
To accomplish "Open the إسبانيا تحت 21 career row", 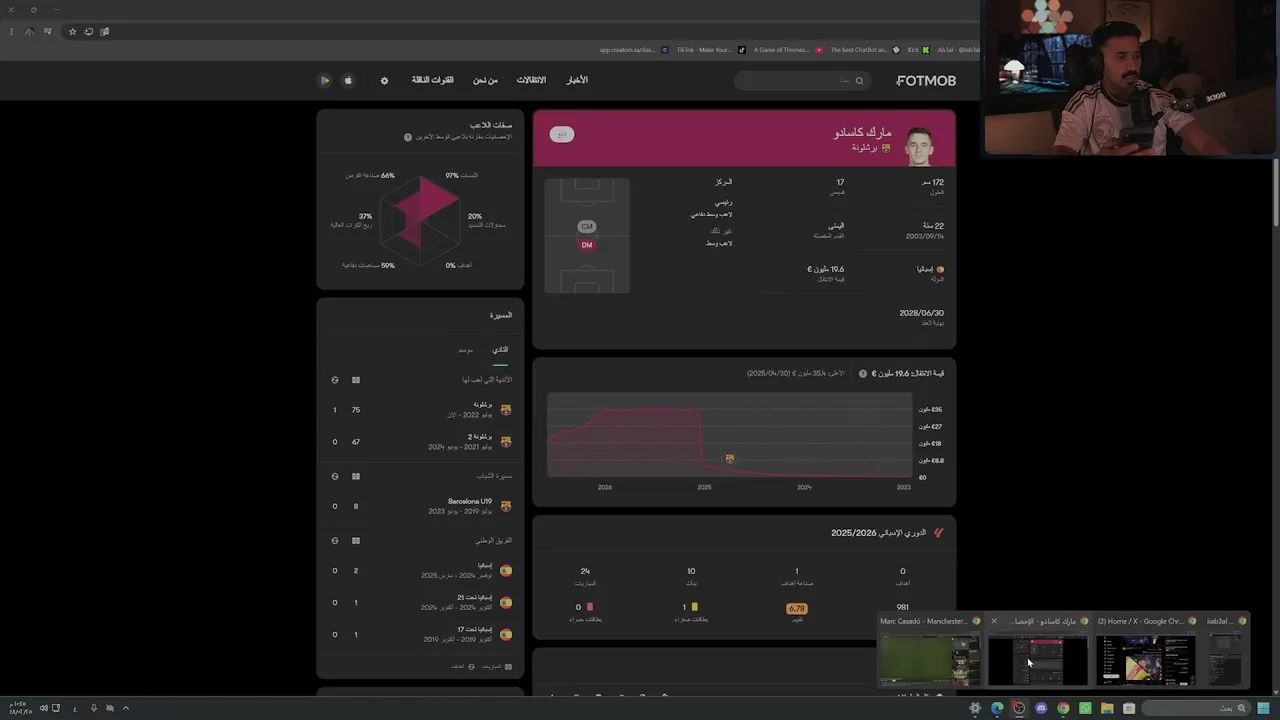I will click(x=421, y=603).
